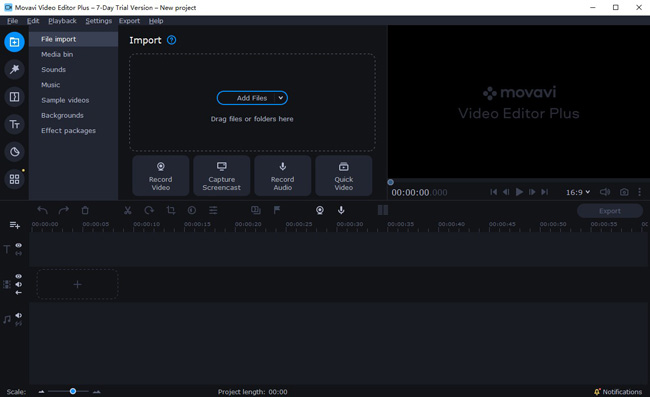The image size is (650, 397).
Task: Open the Edit menu
Action: pyautogui.click(x=33, y=21)
